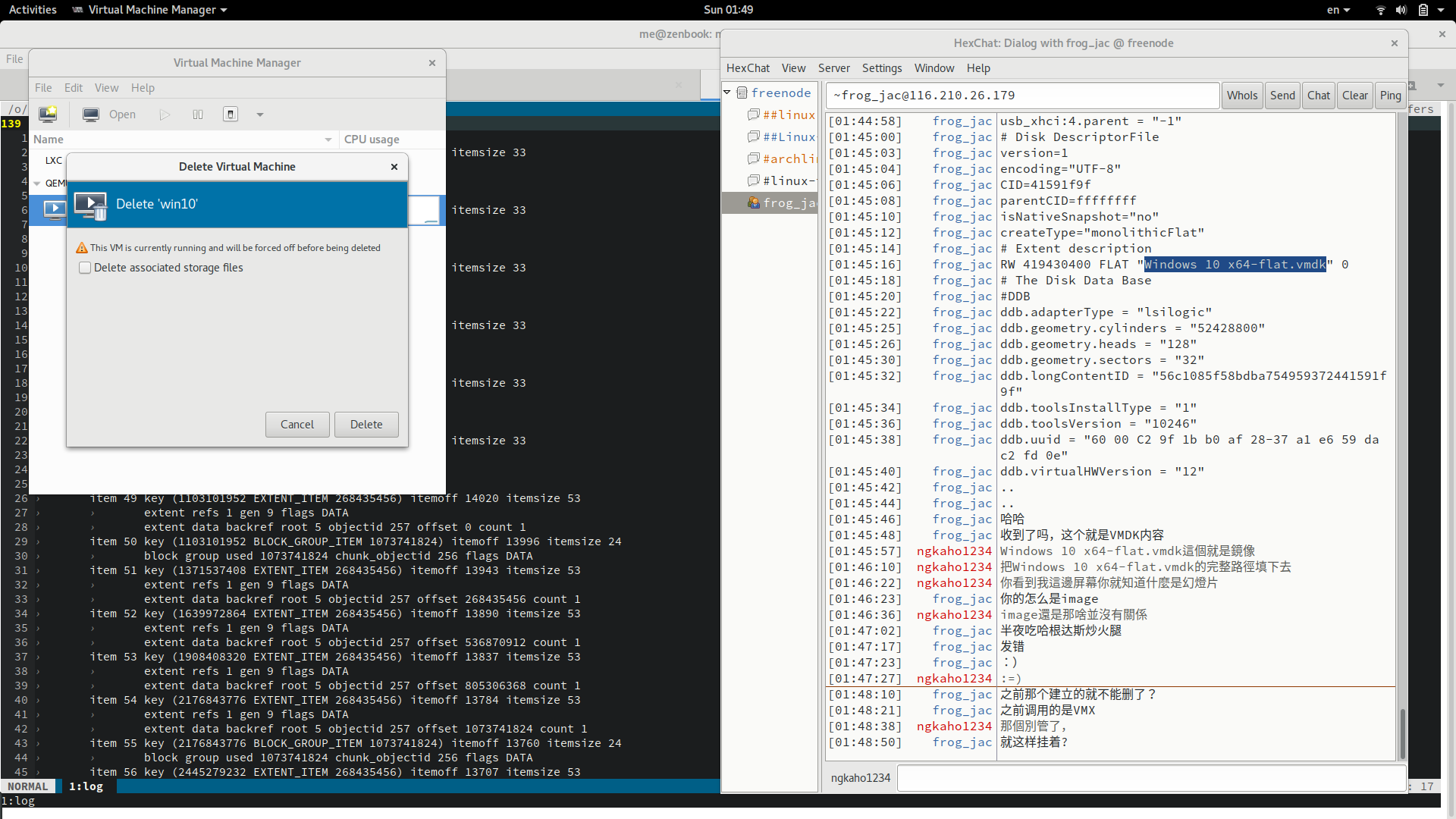Viewport: 1456px width, 819px height.
Task: Click the #linux- channel icon
Action: [754, 180]
